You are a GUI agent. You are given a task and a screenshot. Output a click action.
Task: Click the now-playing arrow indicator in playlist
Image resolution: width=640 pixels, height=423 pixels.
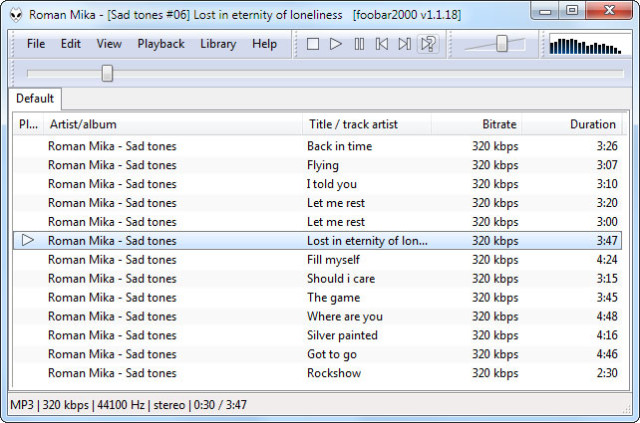click(x=28, y=240)
